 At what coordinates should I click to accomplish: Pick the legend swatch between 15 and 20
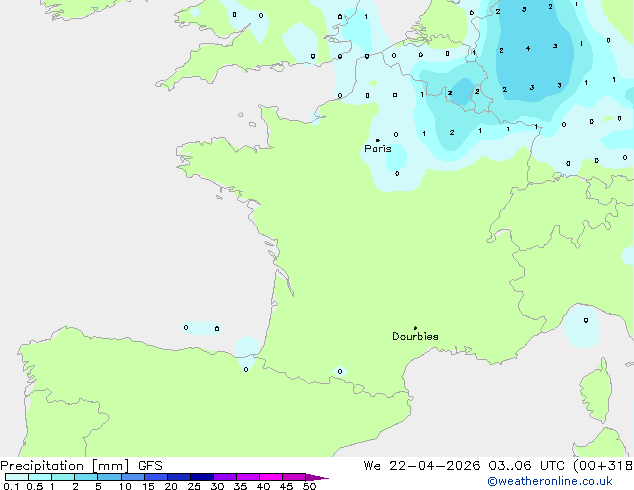(x=156, y=477)
